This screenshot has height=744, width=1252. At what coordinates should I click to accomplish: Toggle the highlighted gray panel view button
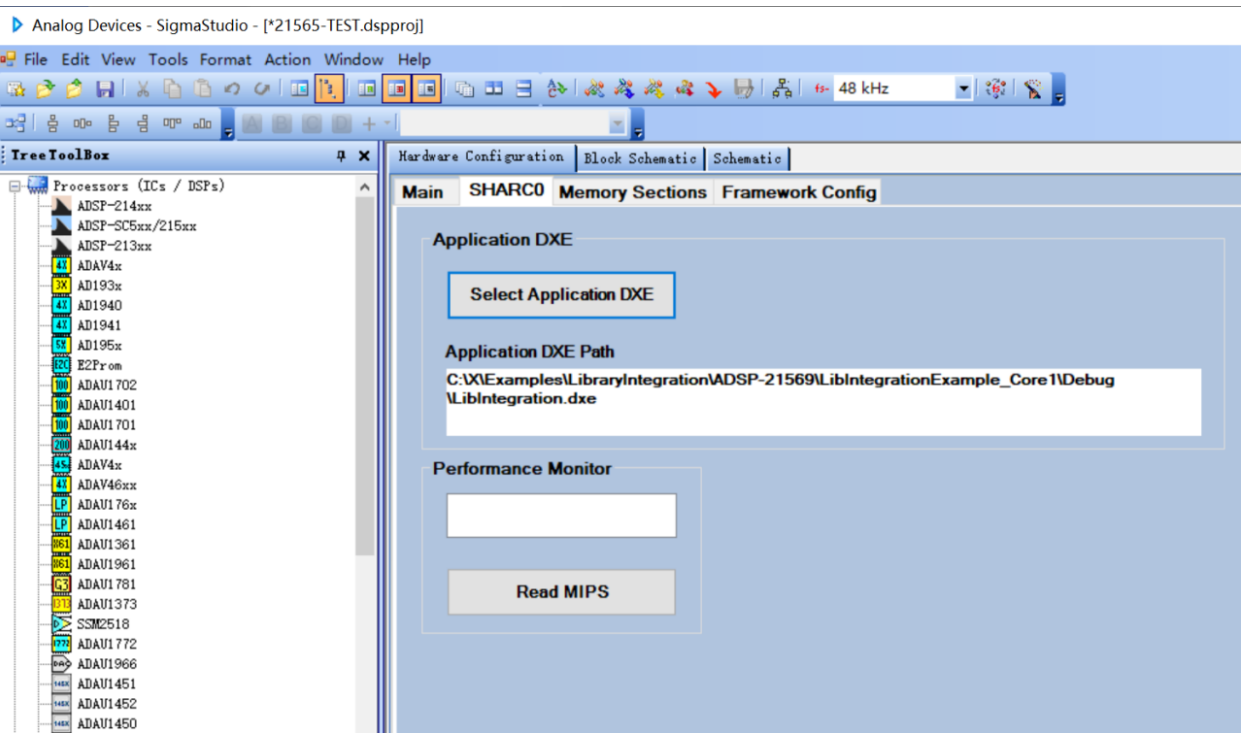pos(426,89)
